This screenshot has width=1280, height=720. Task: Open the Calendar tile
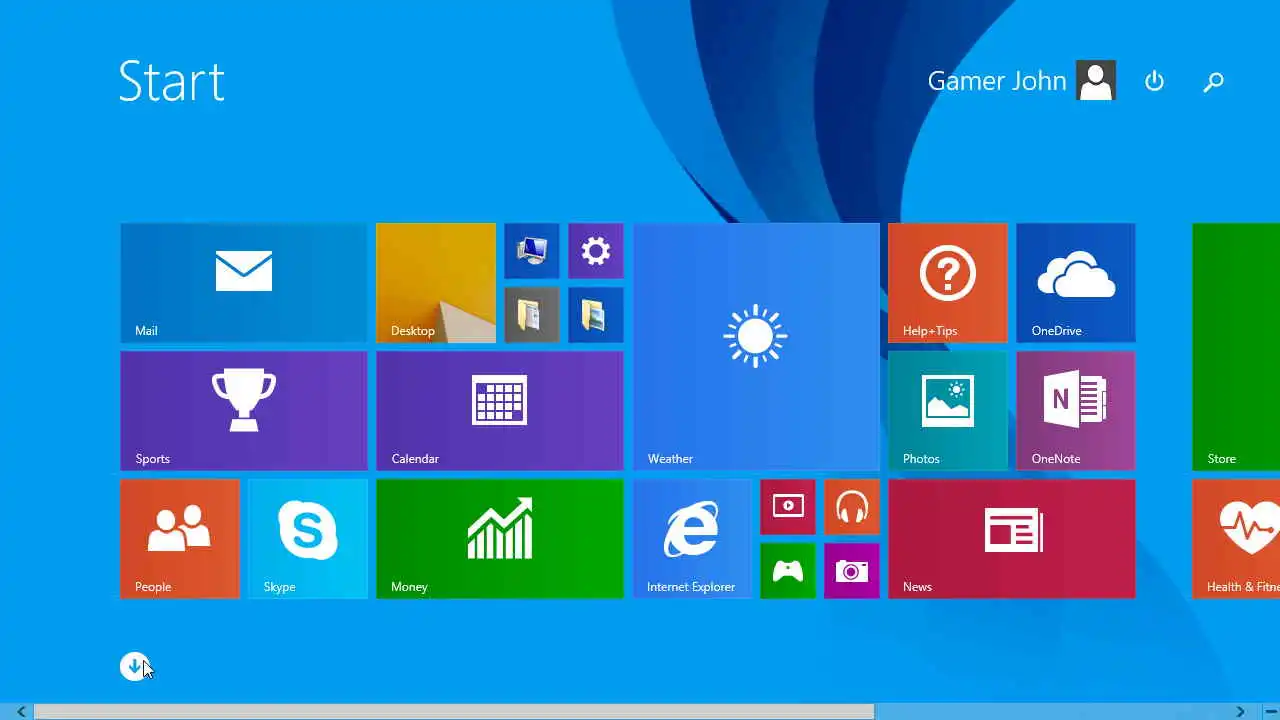coord(500,411)
